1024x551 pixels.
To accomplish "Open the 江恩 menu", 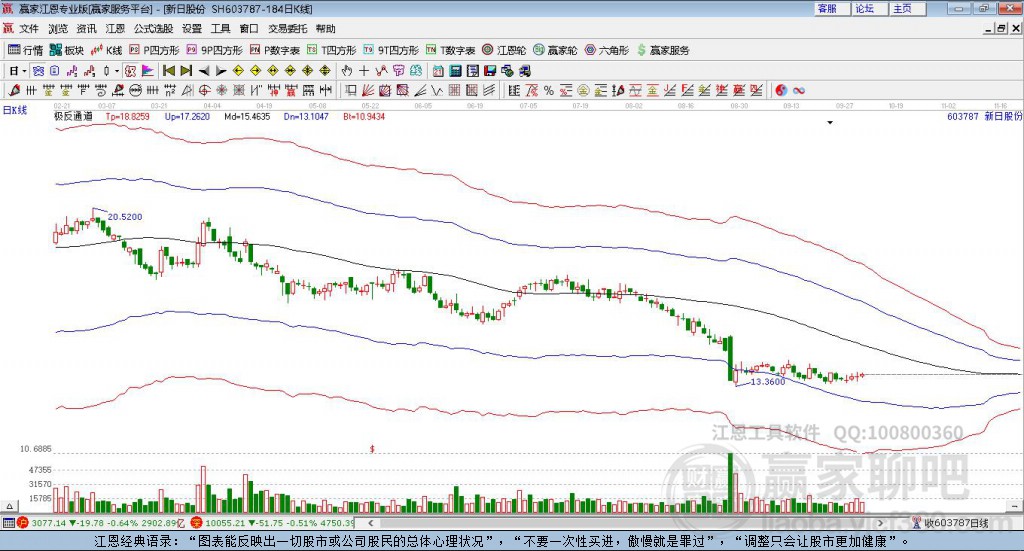I will coord(115,29).
